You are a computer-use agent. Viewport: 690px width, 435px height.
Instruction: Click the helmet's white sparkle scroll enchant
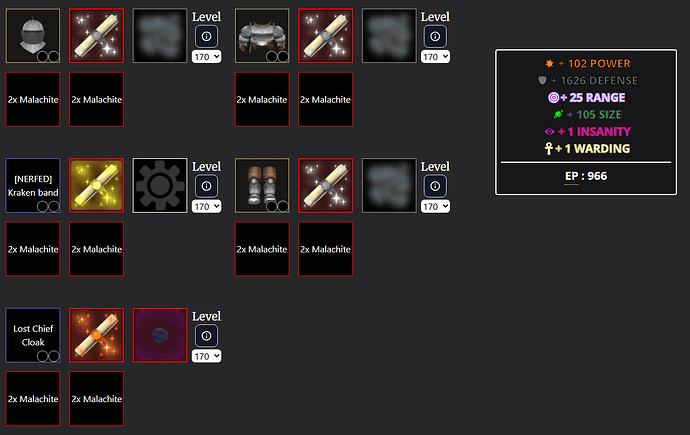[x=96, y=36]
